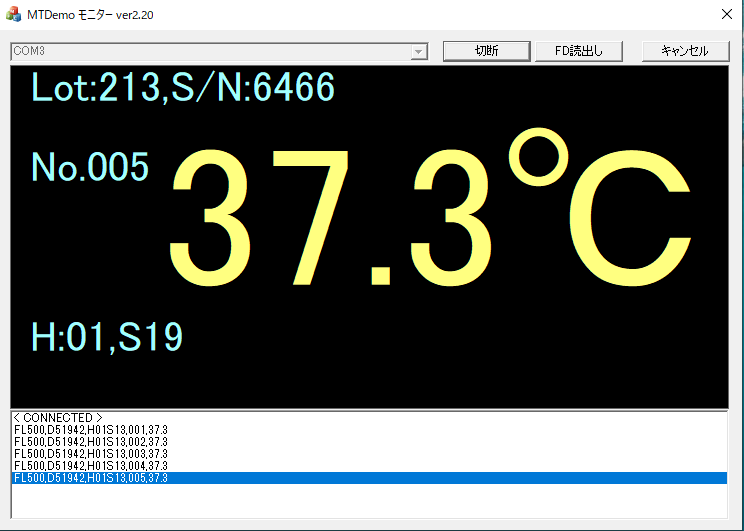Select the < CONNECTED > log line
Screen dimensions: 744x531
(x=57, y=418)
